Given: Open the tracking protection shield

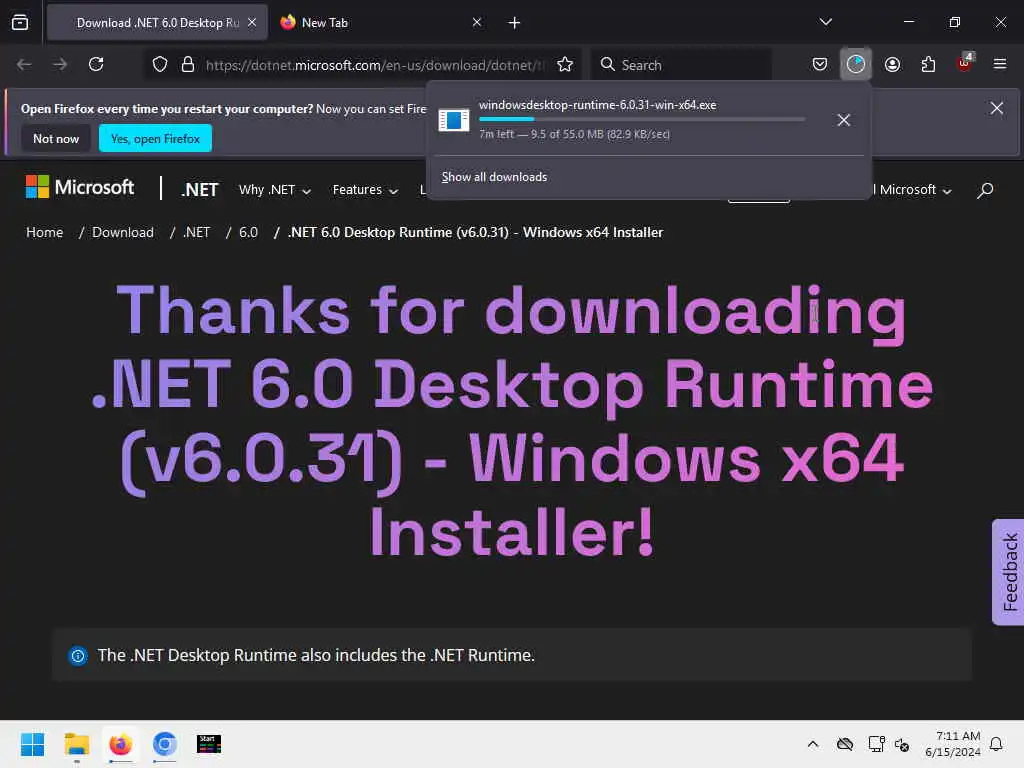Looking at the screenshot, I should [160, 64].
